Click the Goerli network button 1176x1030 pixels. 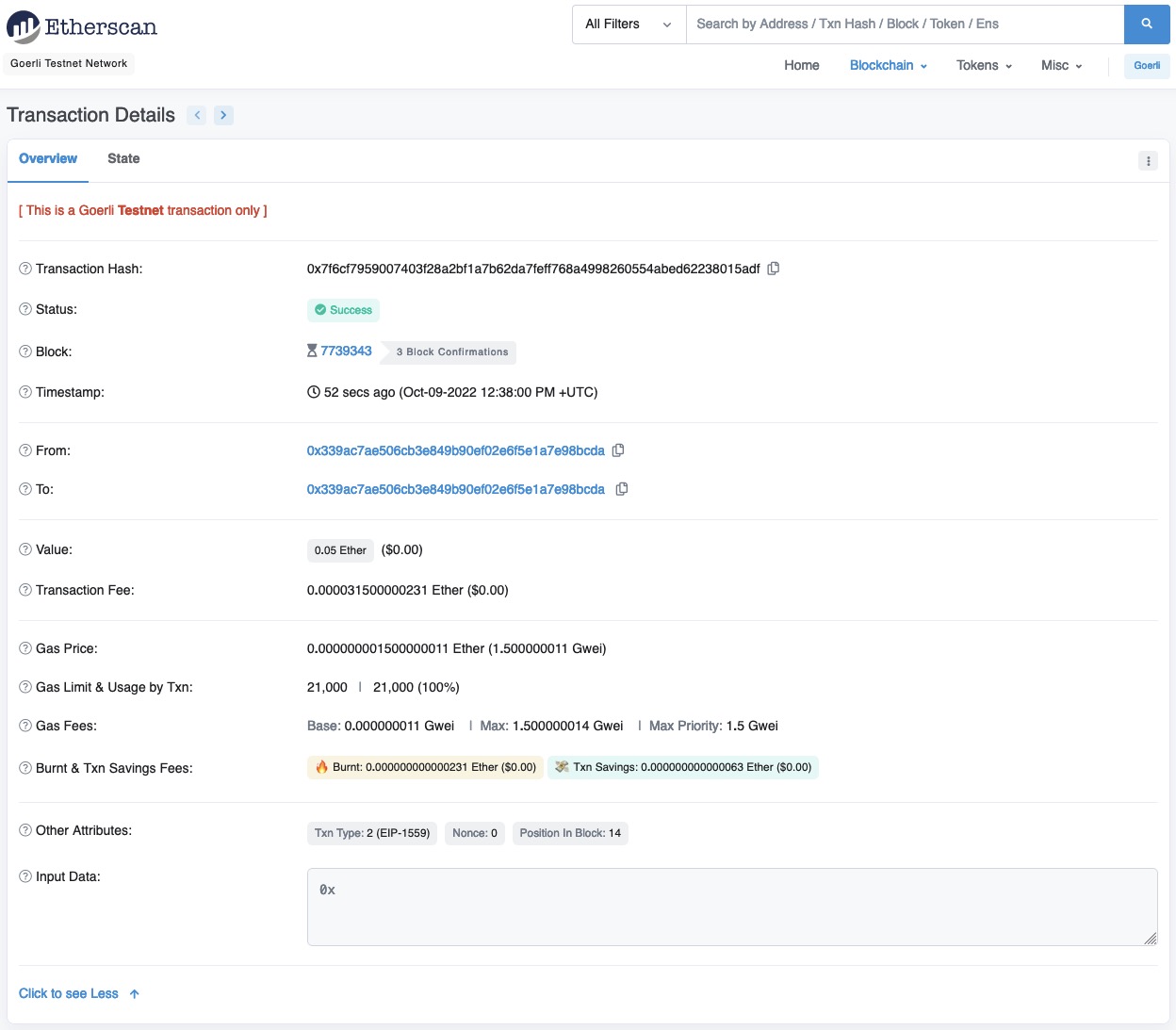click(1147, 66)
